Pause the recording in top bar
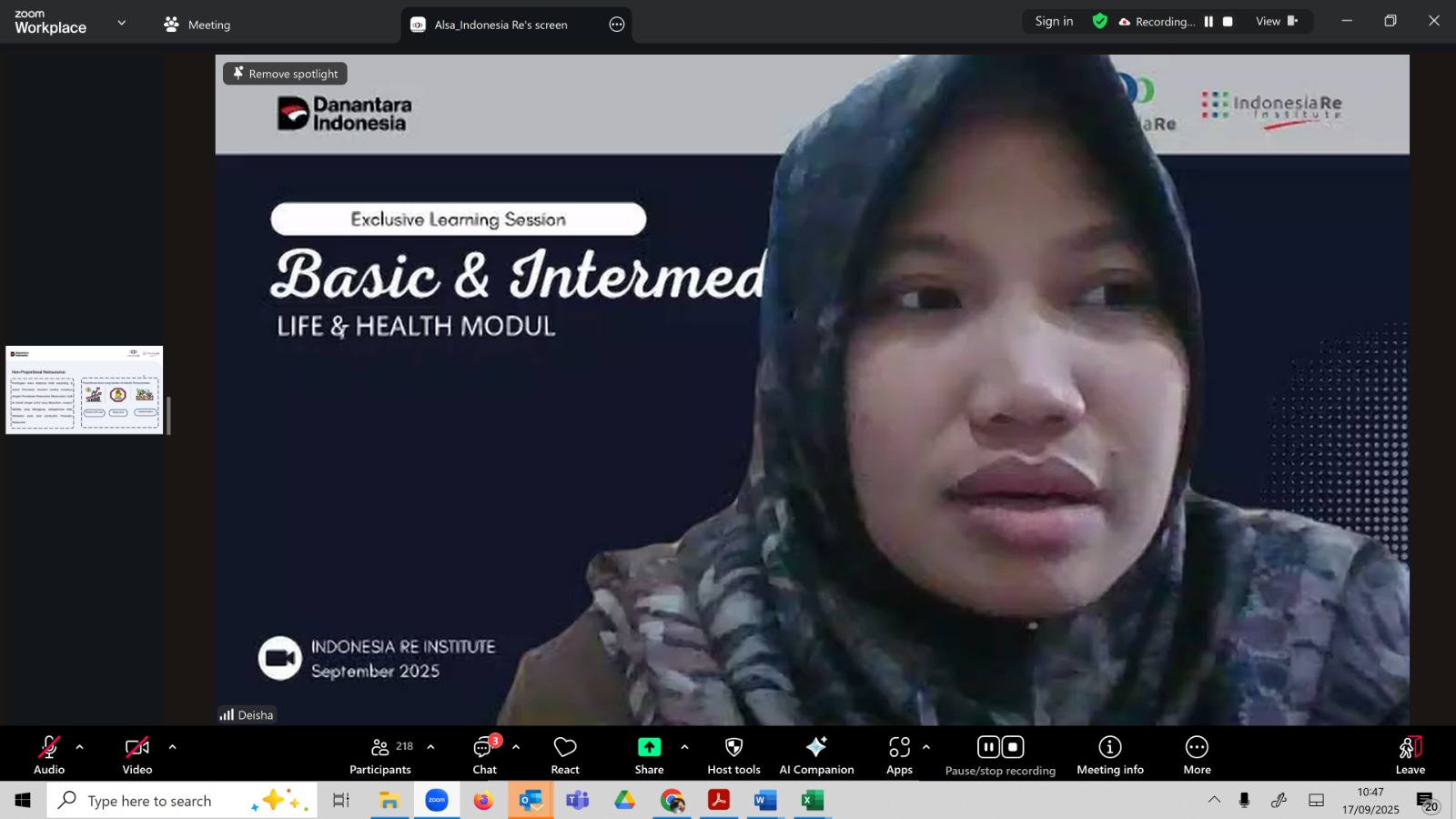This screenshot has height=819, width=1456. 1208,22
